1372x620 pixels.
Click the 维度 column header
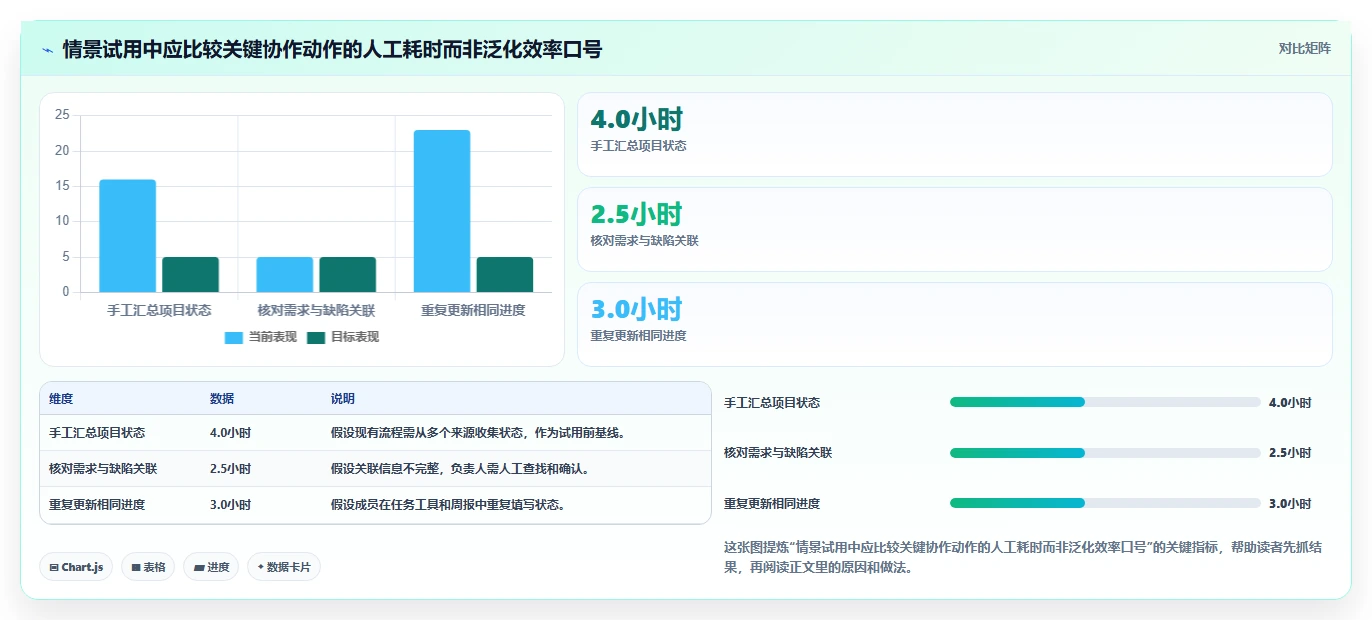coord(61,399)
